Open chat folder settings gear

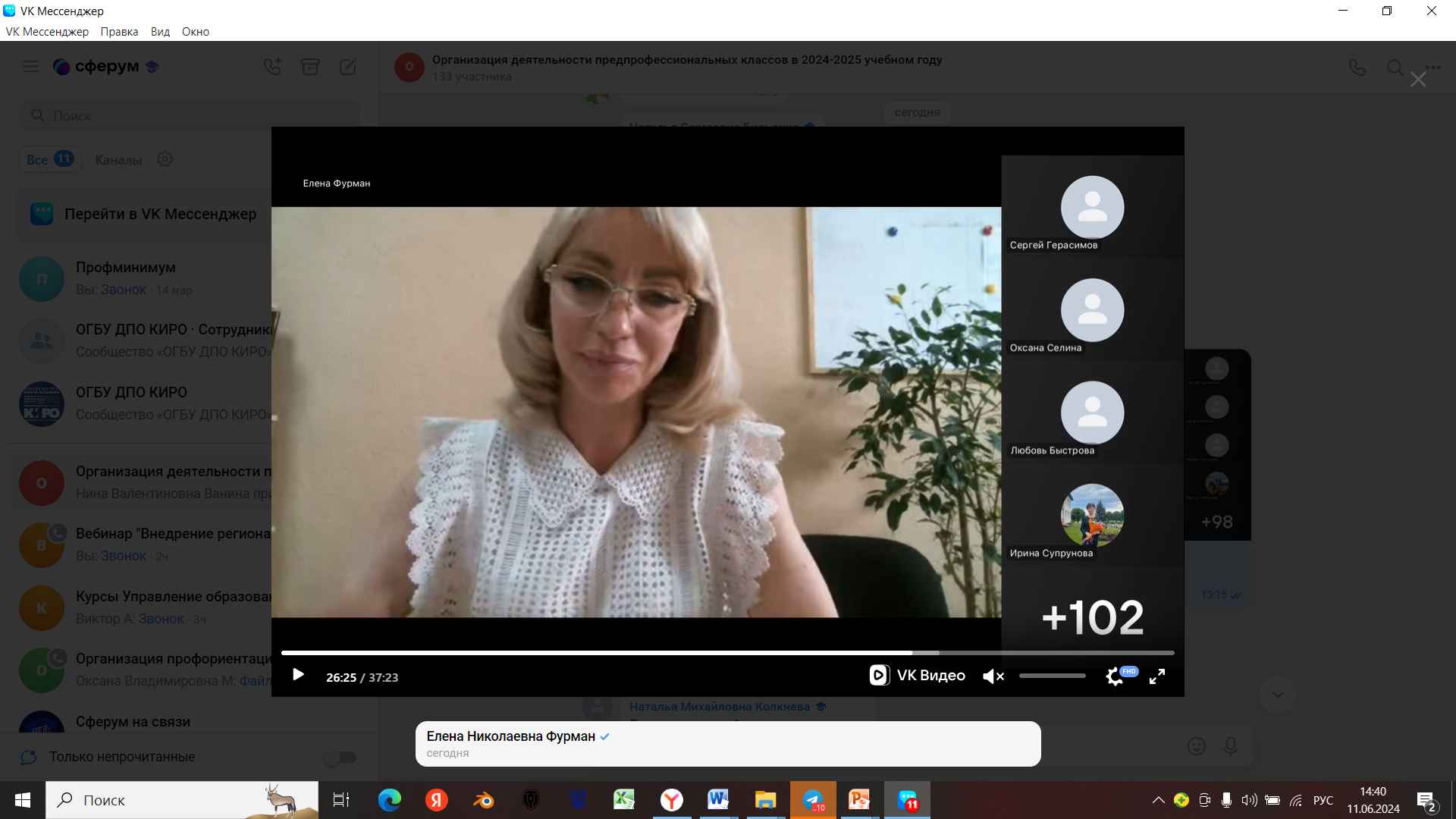coord(165,159)
